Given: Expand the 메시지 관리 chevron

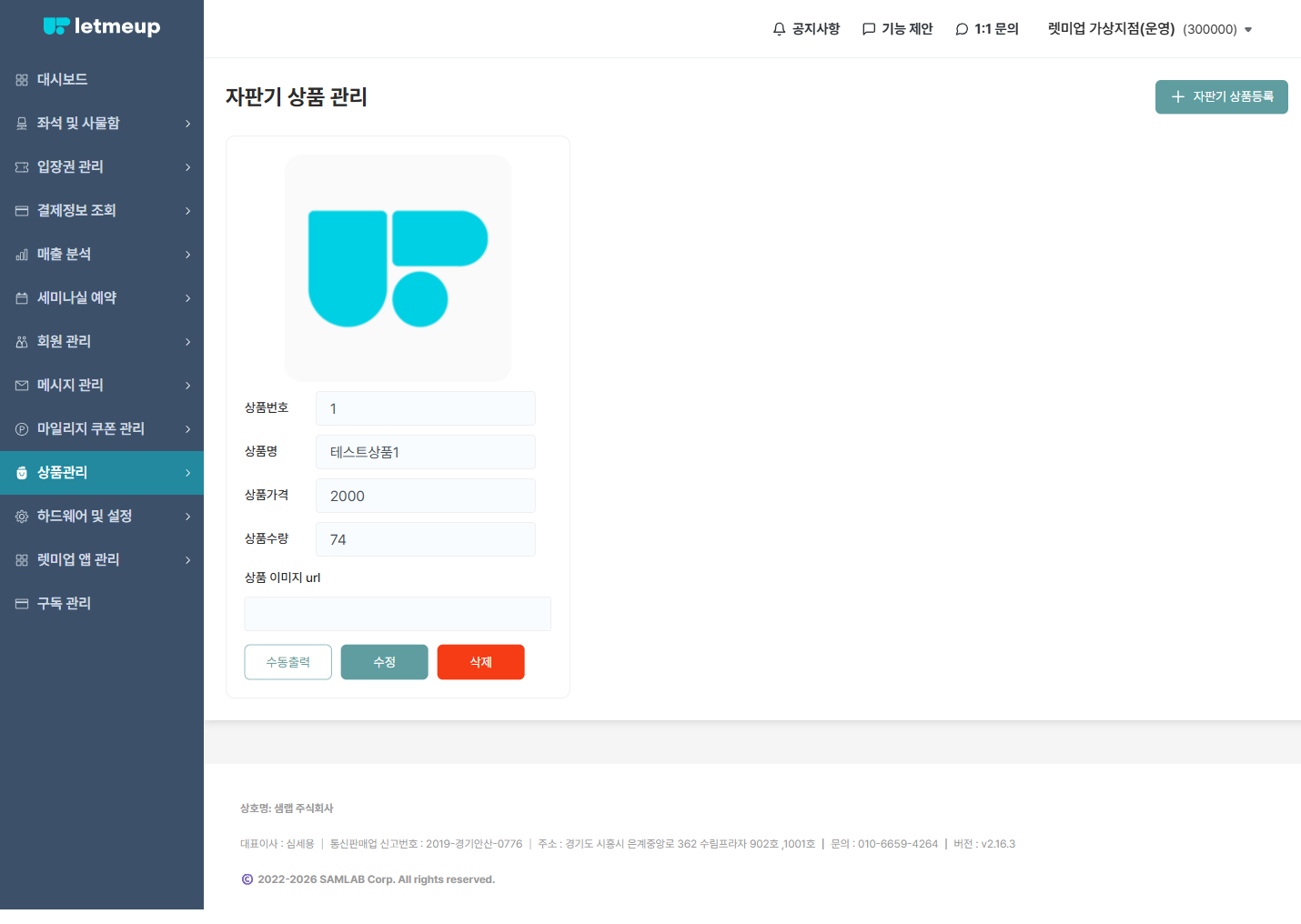Looking at the screenshot, I should [188, 386].
